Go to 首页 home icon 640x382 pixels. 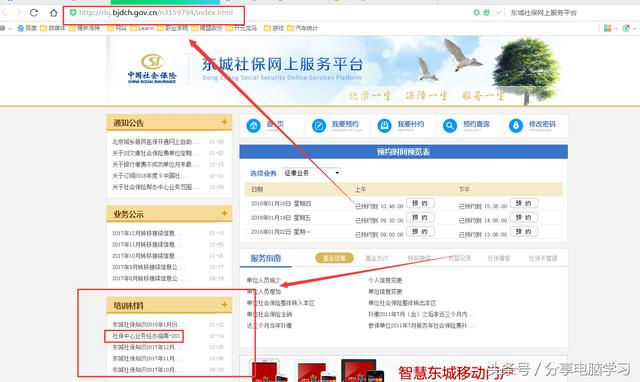[253, 125]
